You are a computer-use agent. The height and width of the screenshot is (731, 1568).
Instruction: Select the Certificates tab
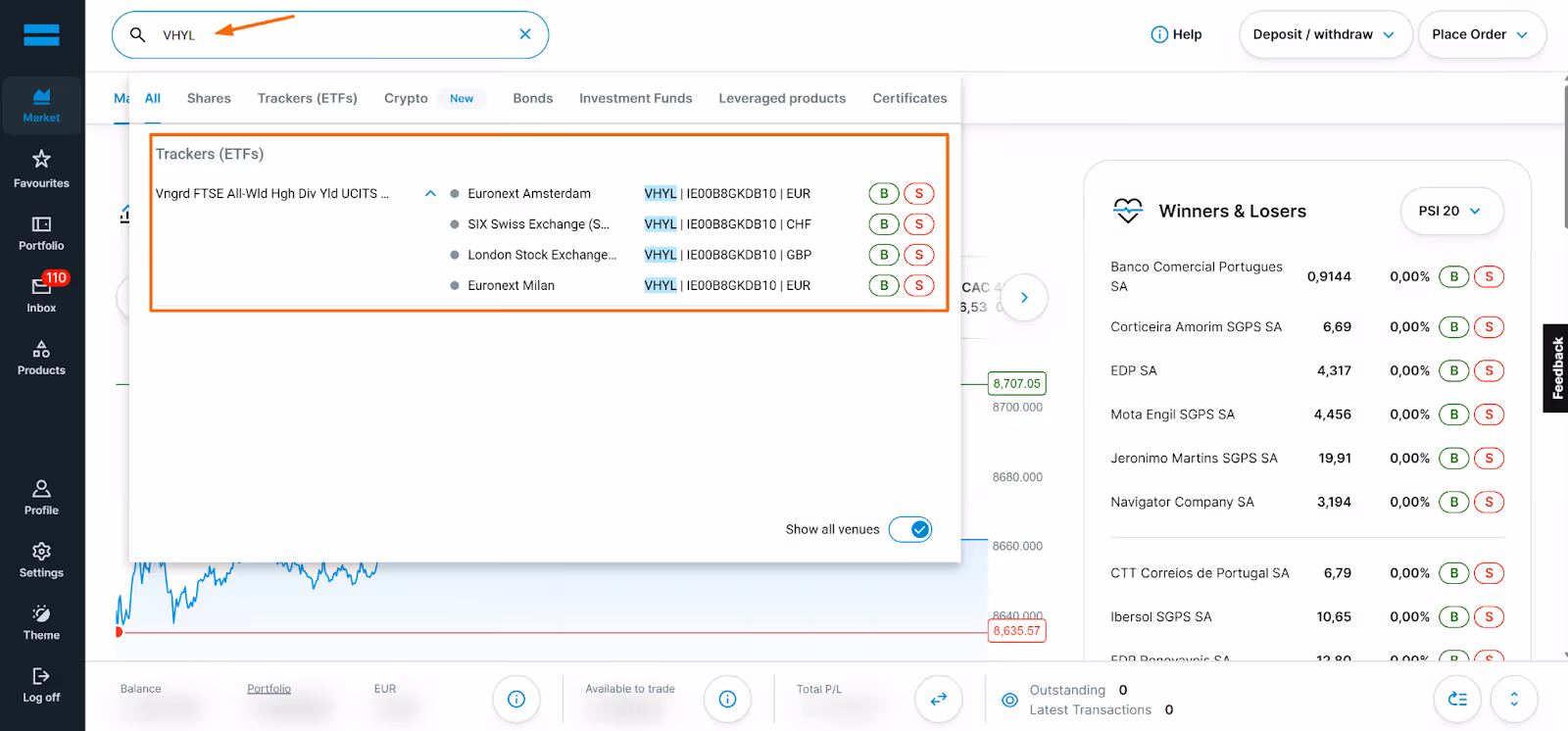coord(909,98)
